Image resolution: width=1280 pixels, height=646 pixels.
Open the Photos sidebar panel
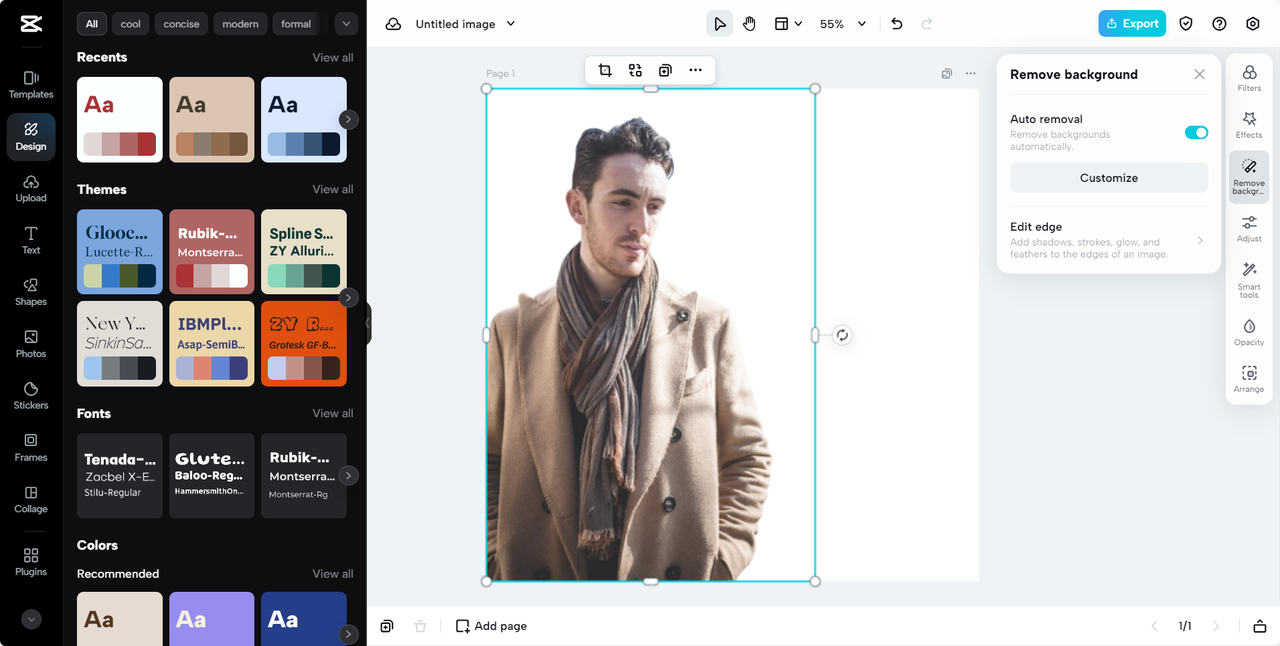click(x=31, y=344)
